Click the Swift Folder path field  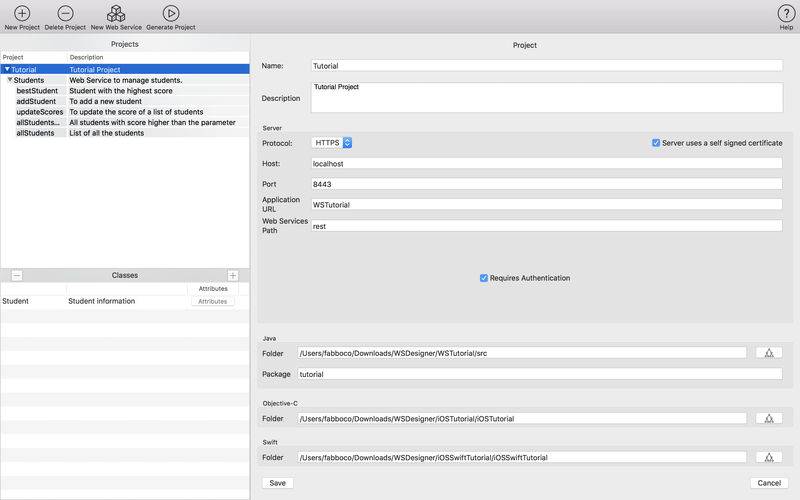pyautogui.click(x=522, y=457)
